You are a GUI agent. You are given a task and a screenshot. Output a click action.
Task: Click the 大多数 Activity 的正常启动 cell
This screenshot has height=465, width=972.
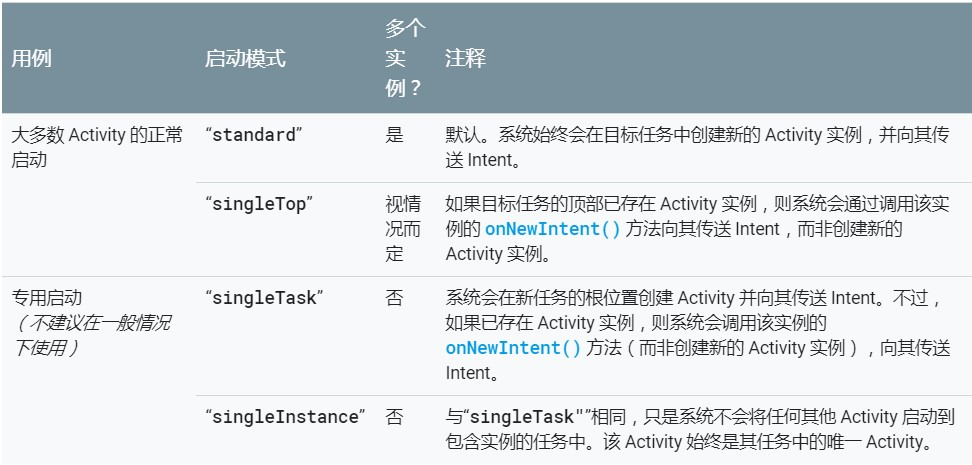(96, 147)
